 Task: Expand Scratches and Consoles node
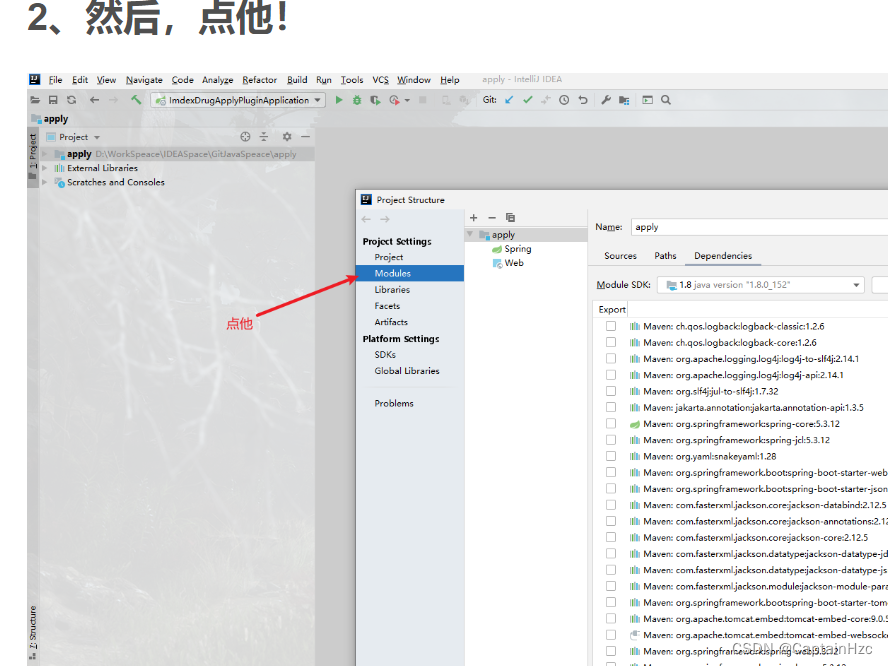pyautogui.click(x=45, y=182)
